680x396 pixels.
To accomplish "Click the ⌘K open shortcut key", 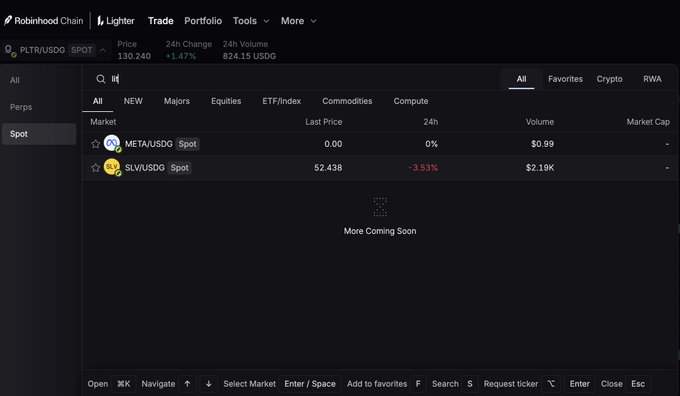I will click(124, 384).
